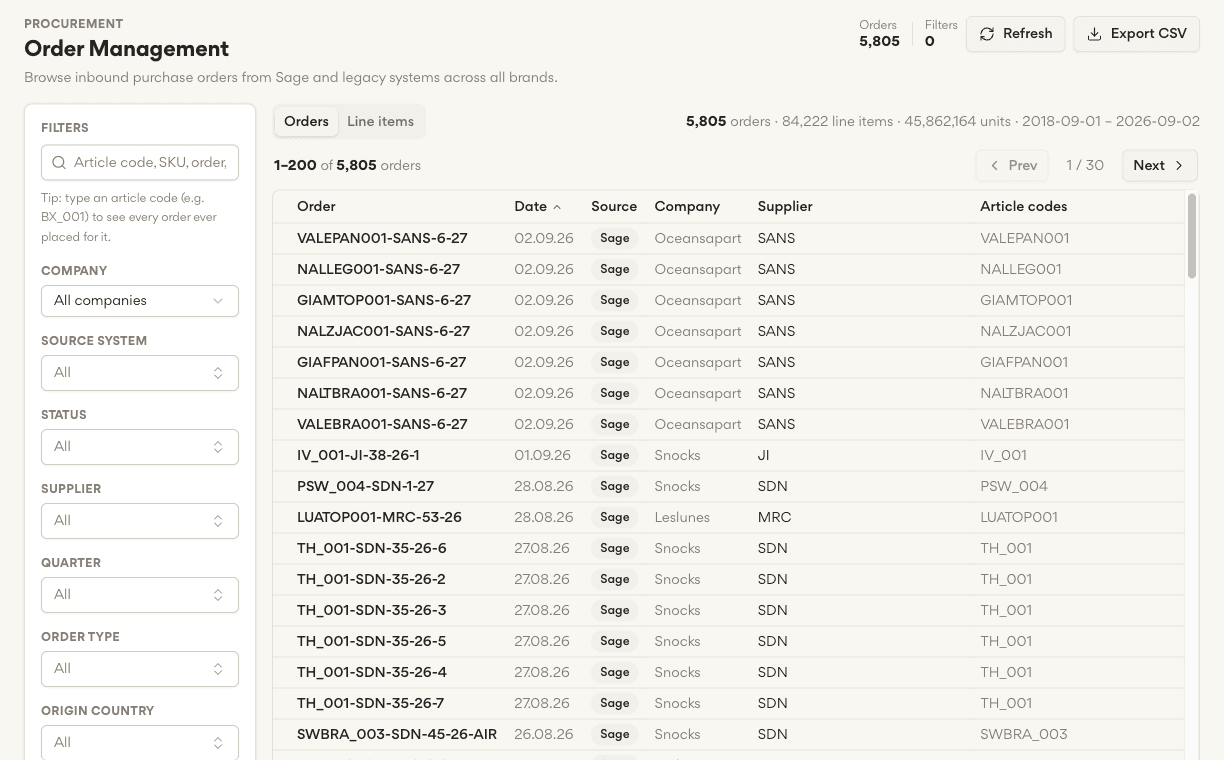Screen dimensions: 1224x760
Task: Open the Supplier filter dropdown
Action: (x=140, y=521)
